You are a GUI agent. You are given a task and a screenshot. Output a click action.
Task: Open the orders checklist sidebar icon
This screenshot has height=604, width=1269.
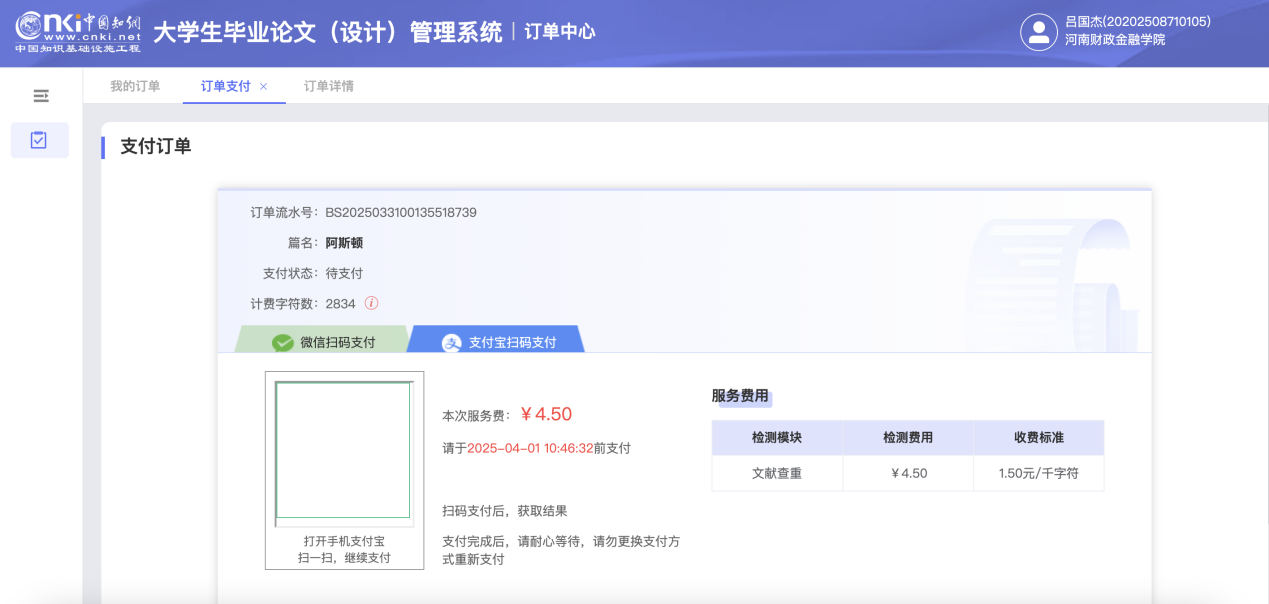(39, 140)
